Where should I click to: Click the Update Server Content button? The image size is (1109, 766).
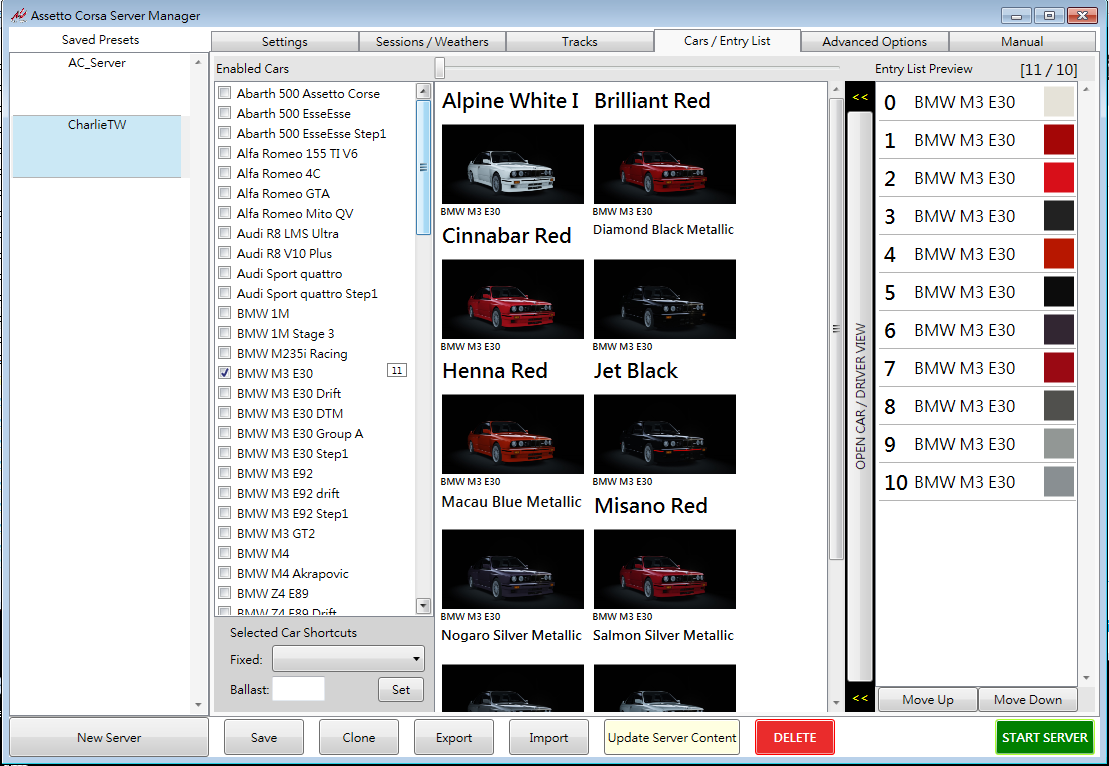pos(672,738)
